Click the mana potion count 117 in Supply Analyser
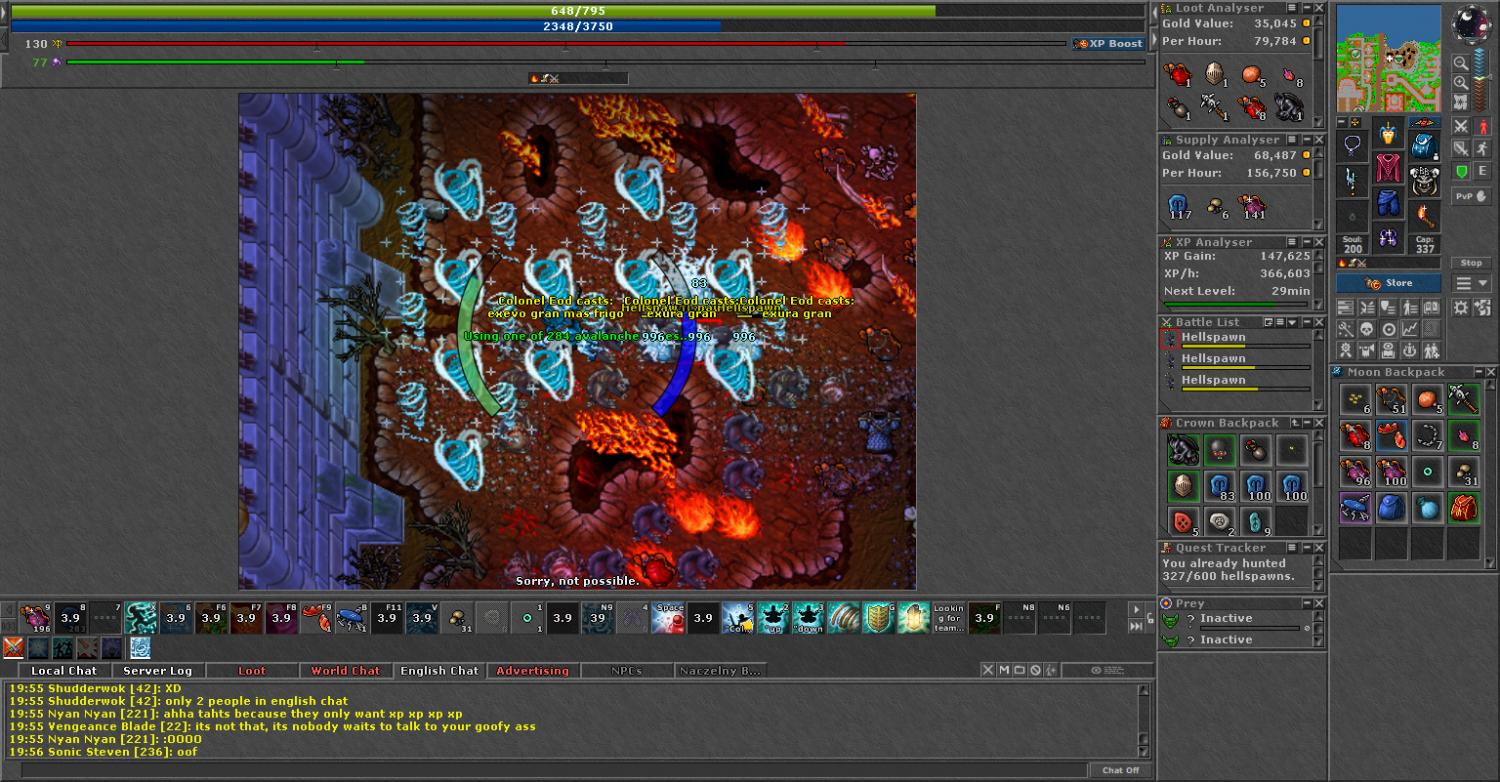The image size is (1500, 782). pyautogui.click(x=1180, y=206)
